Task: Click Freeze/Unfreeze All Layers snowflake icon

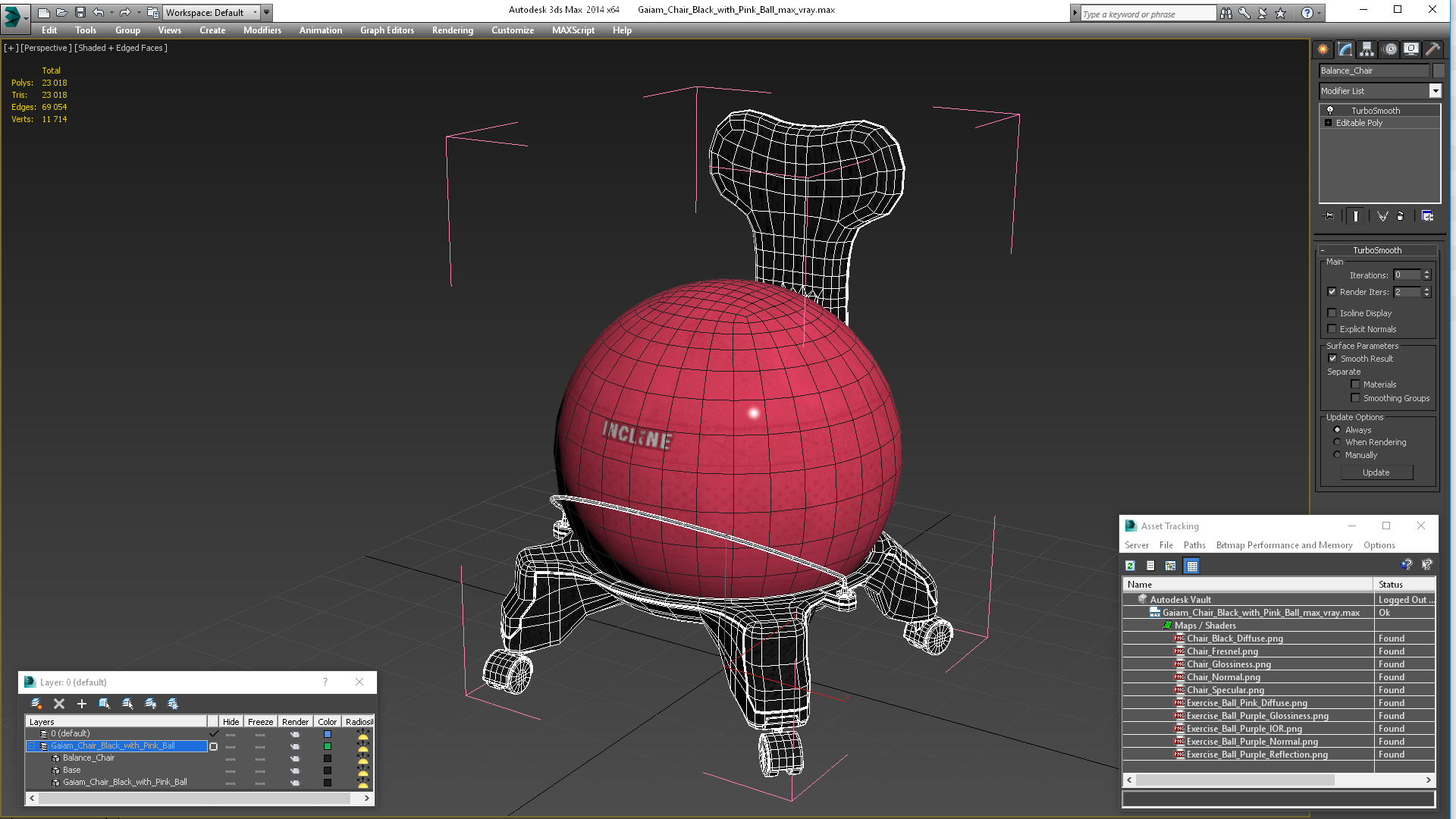Action: coord(173,704)
